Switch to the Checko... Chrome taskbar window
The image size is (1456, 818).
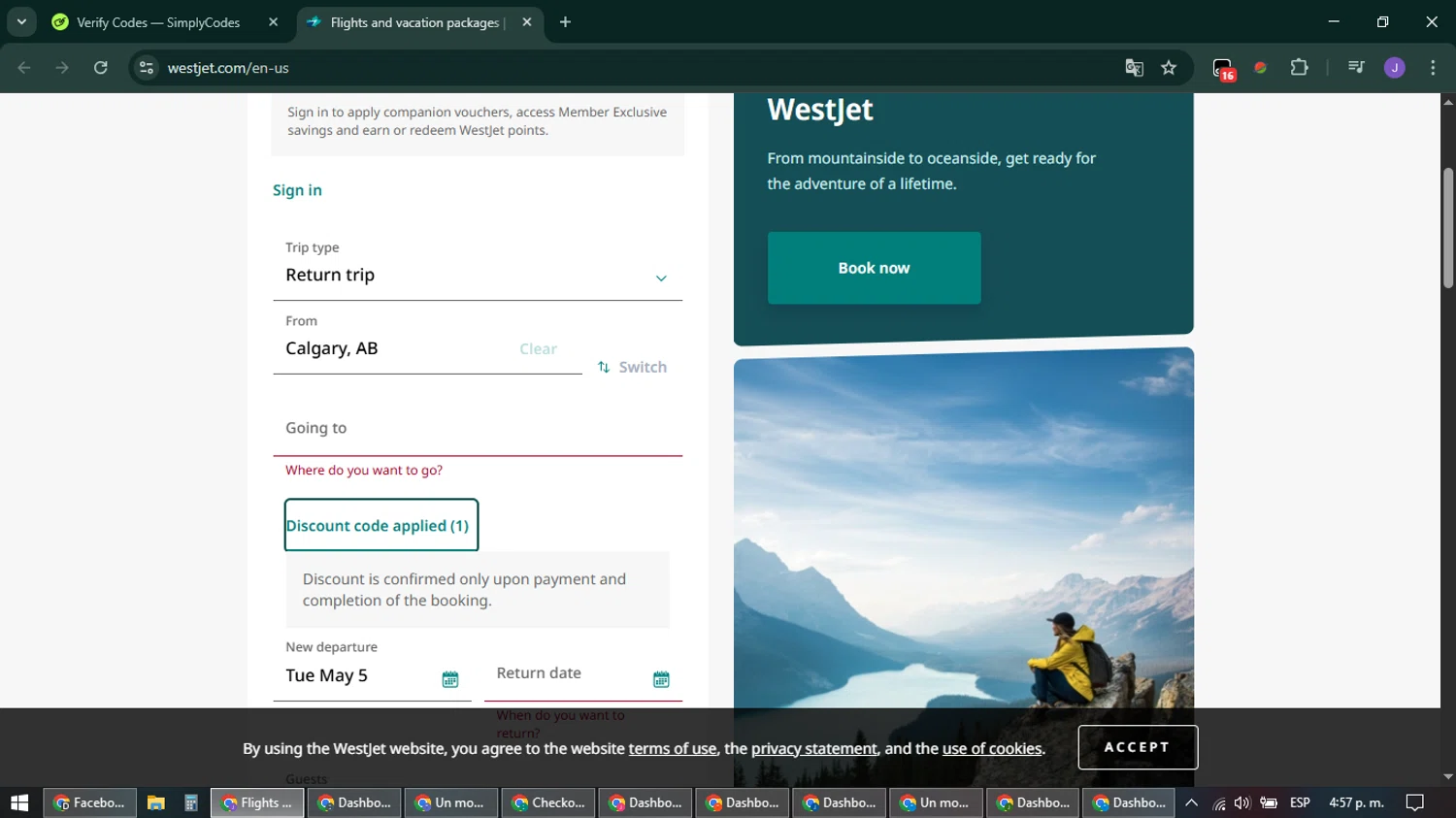(547, 802)
